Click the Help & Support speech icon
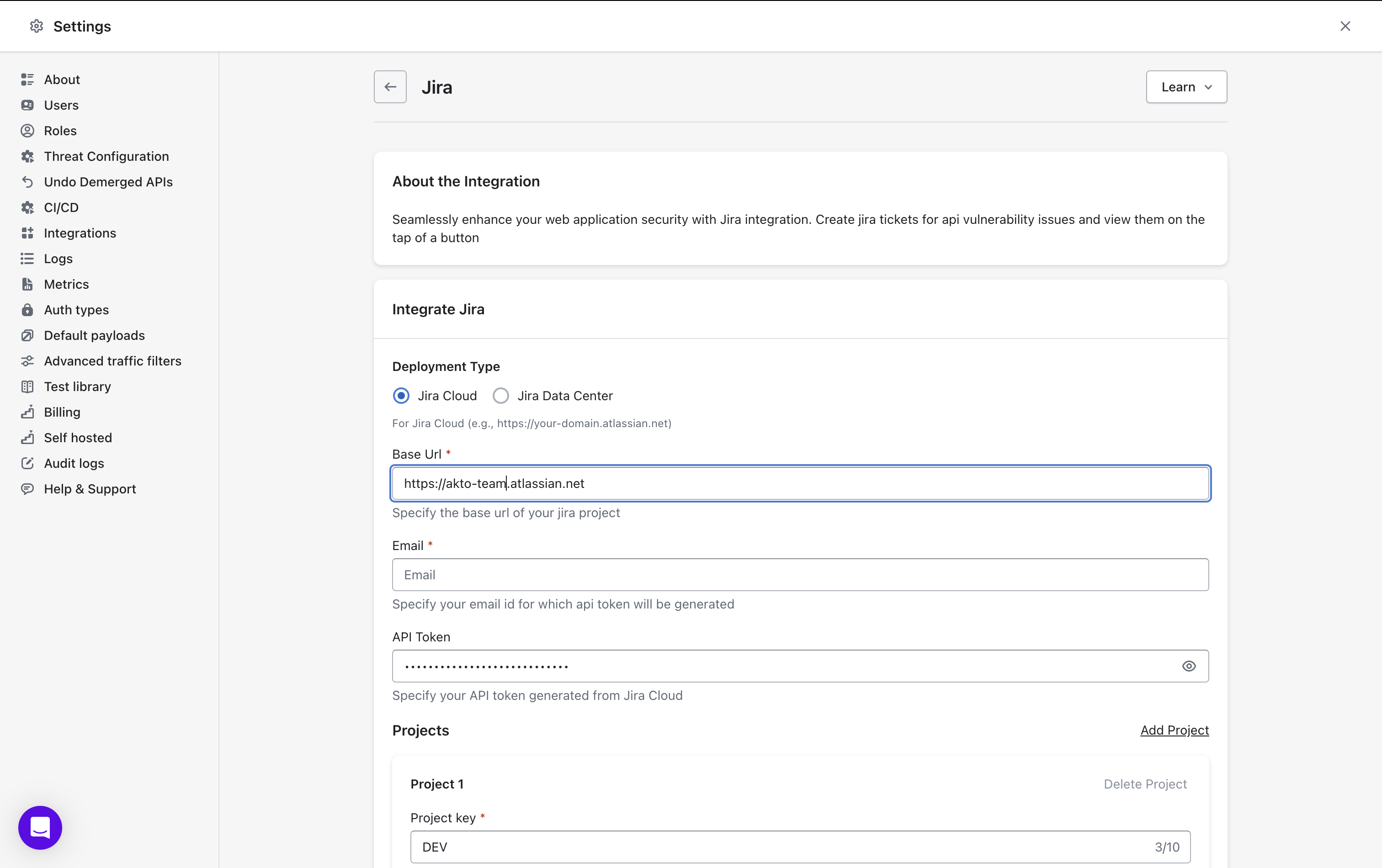Viewport: 1382px width, 868px height. 27,489
